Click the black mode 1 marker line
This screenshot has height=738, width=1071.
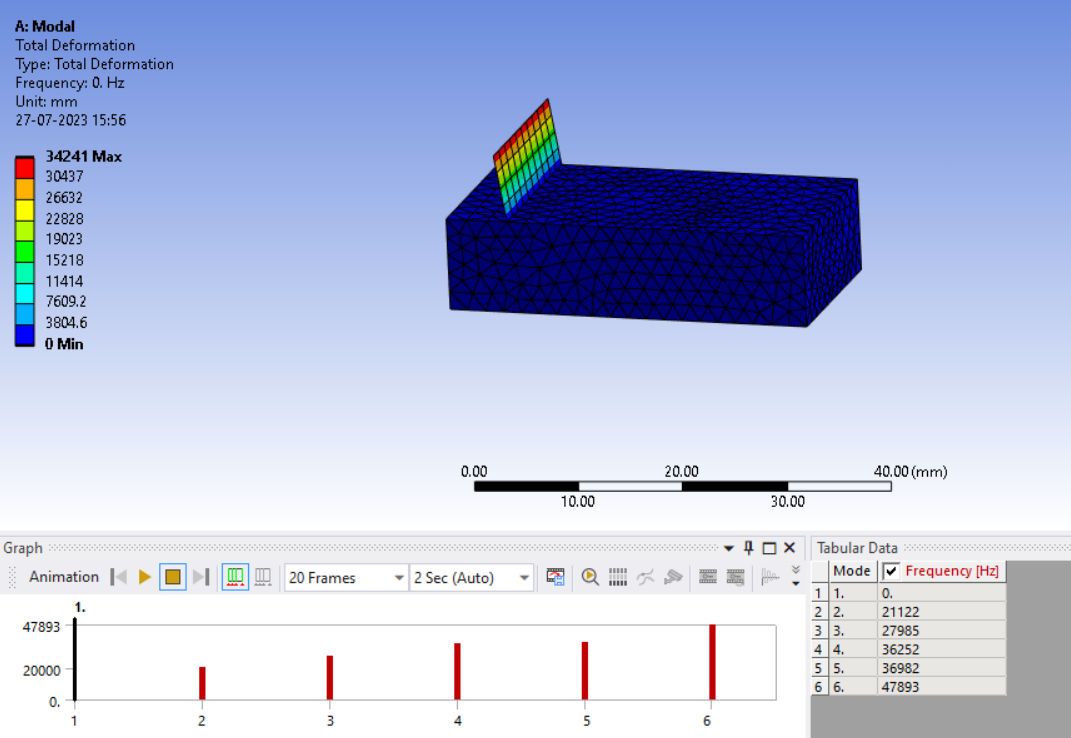pyautogui.click(x=74, y=659)
